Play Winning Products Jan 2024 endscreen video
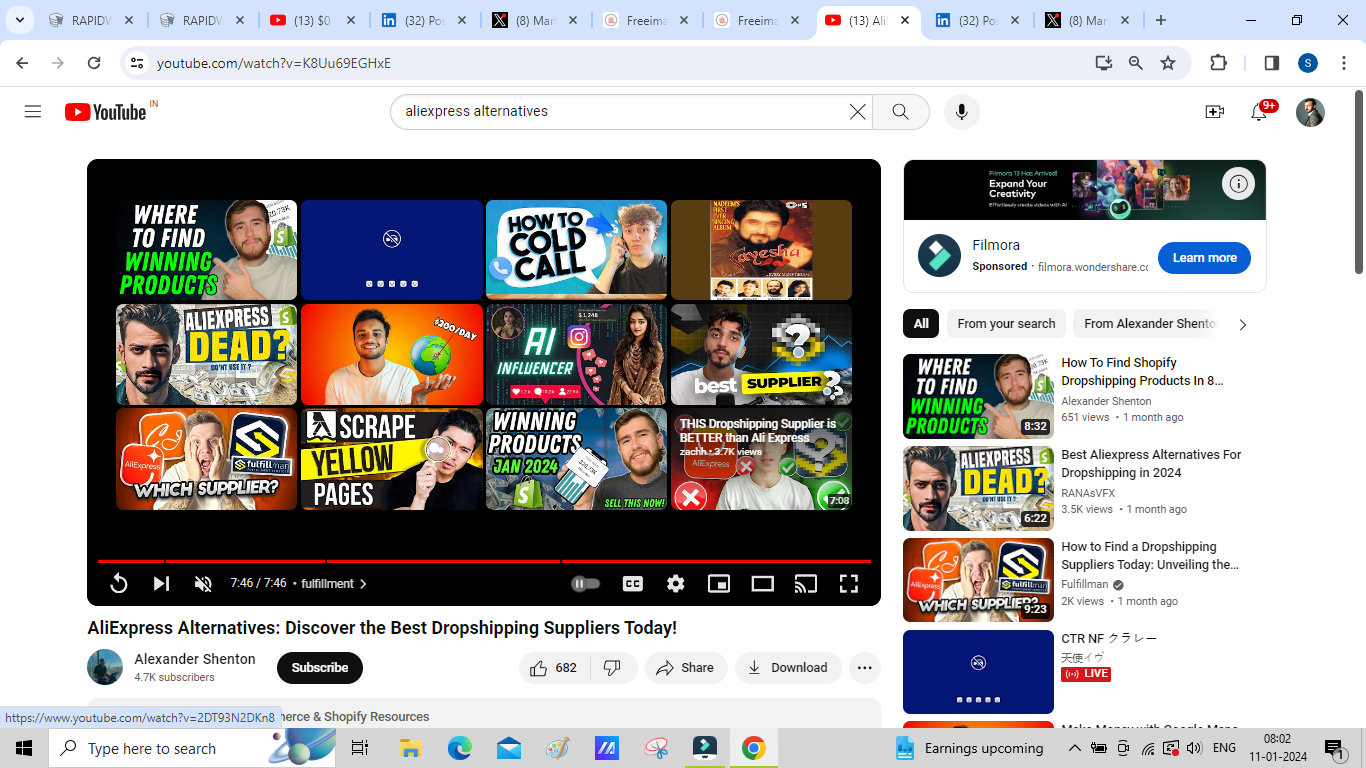The image size is (1366, 768). (x=576, y=459)
